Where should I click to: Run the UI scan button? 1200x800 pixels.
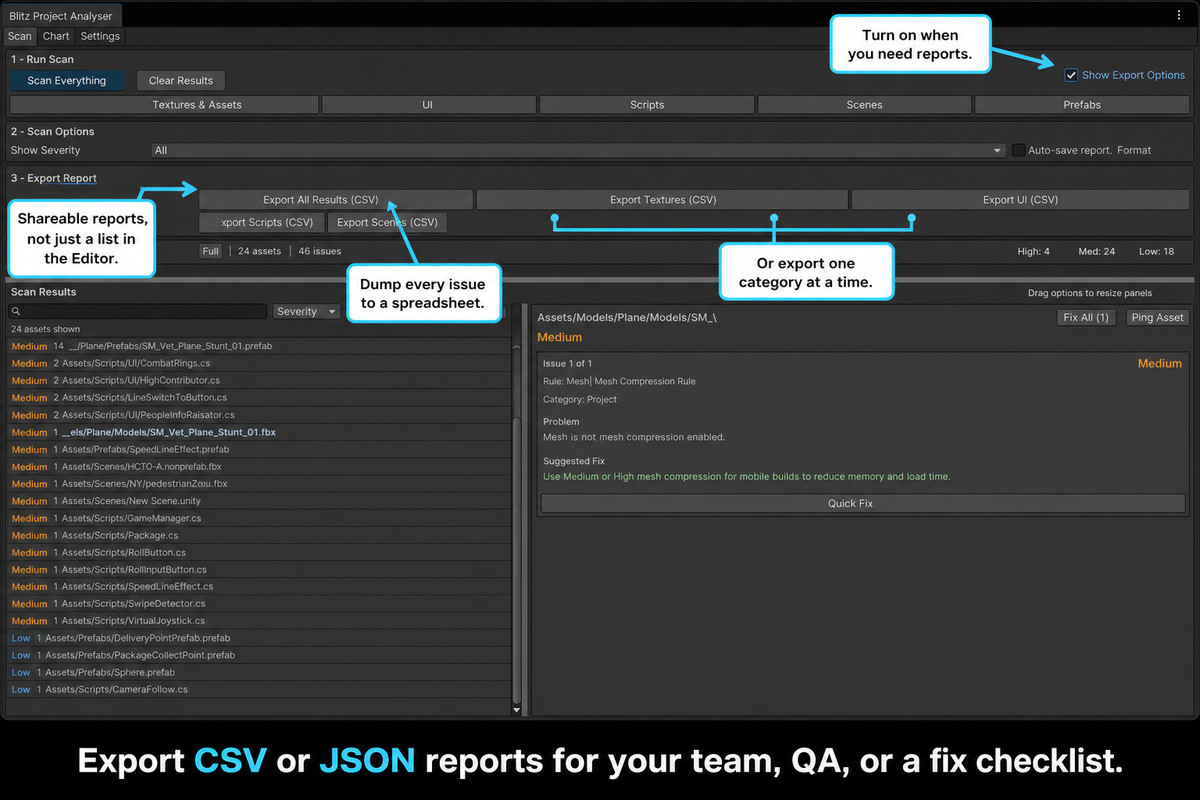[428, 104]
